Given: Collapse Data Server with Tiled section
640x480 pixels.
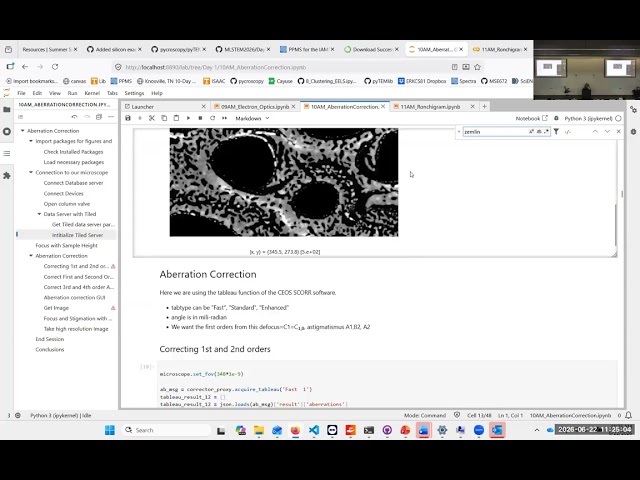Looking at the screenshot, I should pyautogui.click(x=39, y=214).
